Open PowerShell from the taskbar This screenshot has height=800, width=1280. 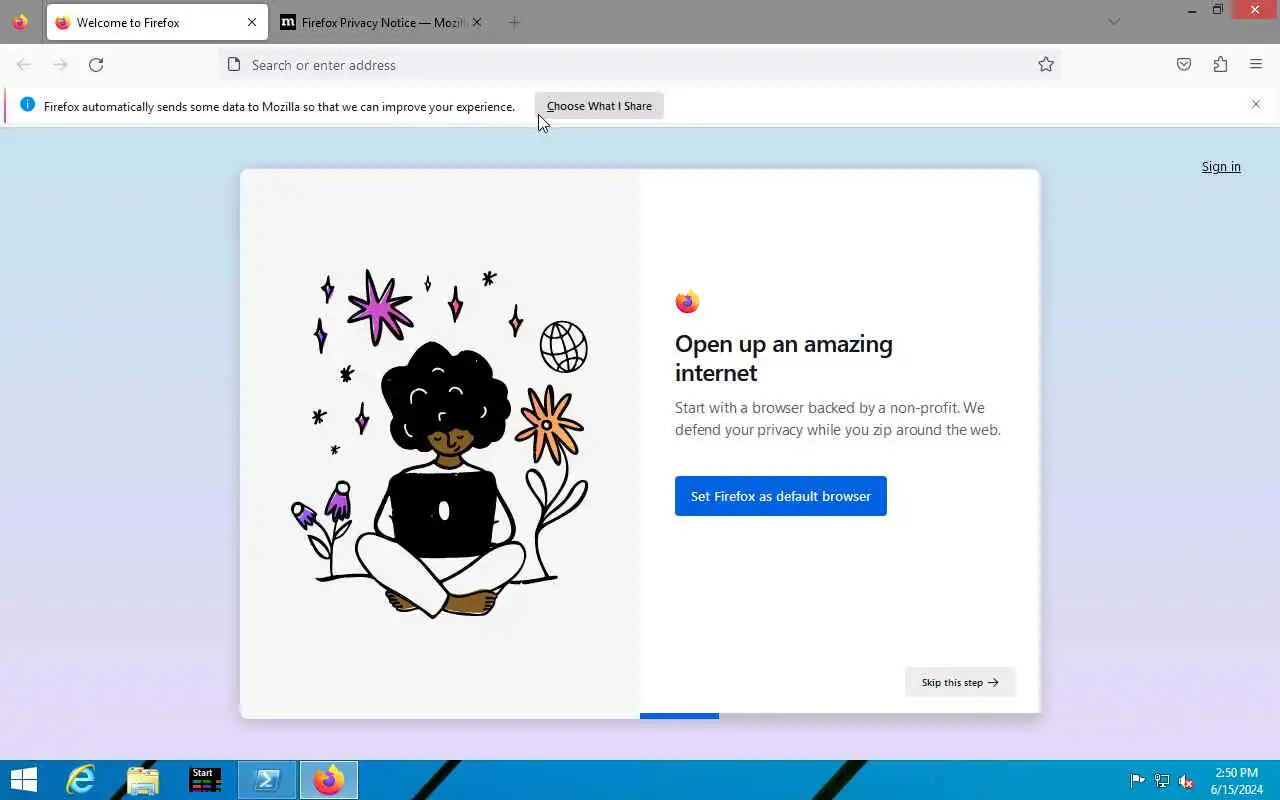[267, 780]
